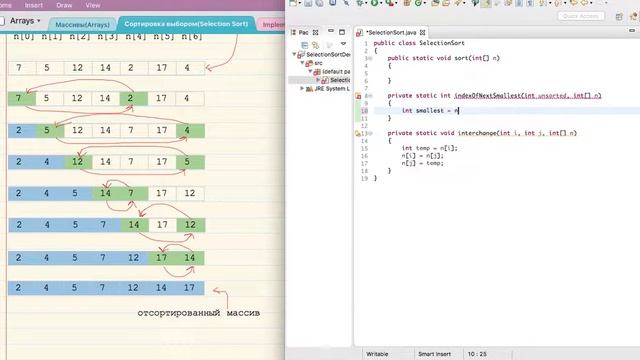
Task: Click the Next Annotation toolbar icon
Action: pos(542,3)
